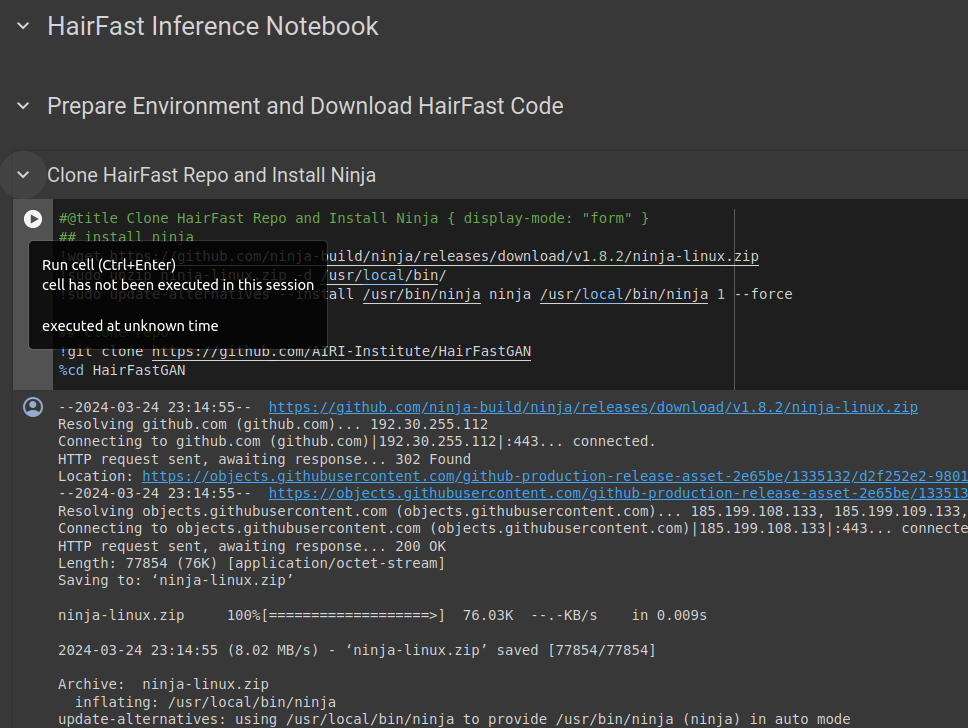Open the first ninja release link in output
The height and width of the screenshot is (728, 968).
593,407
